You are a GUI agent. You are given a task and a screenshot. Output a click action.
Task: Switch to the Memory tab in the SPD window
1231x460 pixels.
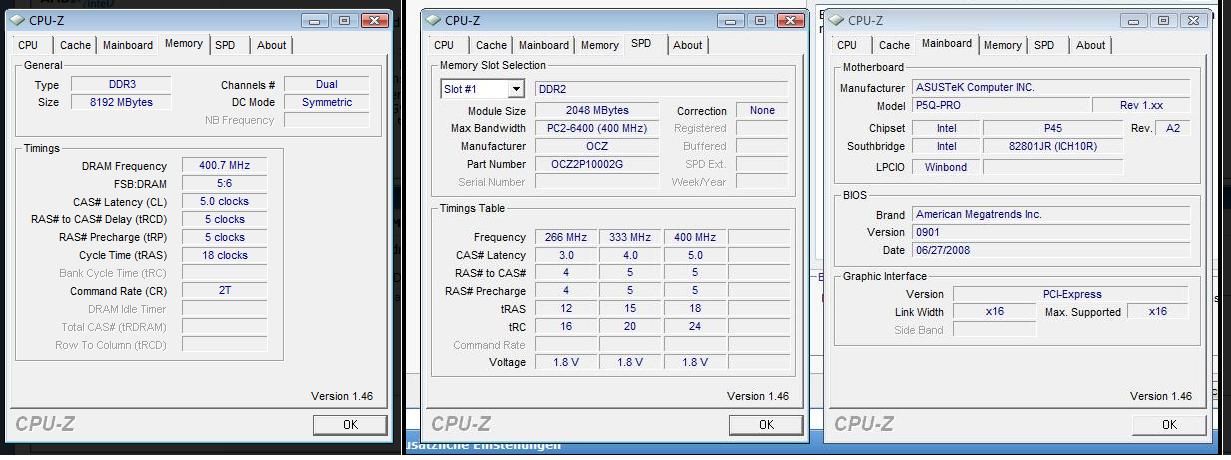point(600,45)
